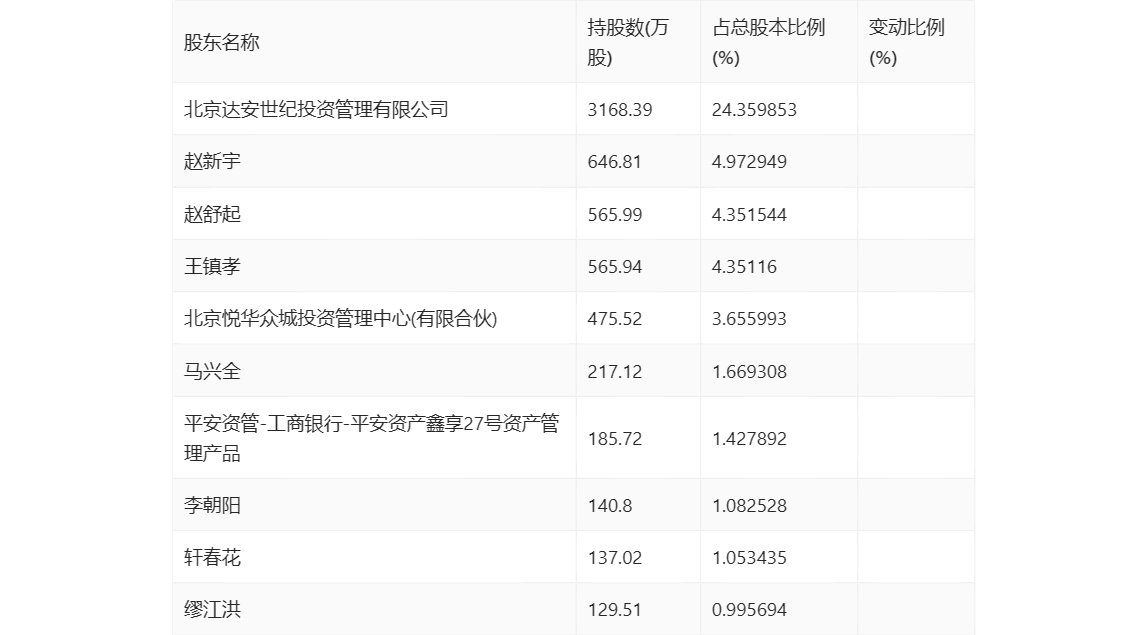
Task: Click the value 565.94
Action: tap(614, 267)
